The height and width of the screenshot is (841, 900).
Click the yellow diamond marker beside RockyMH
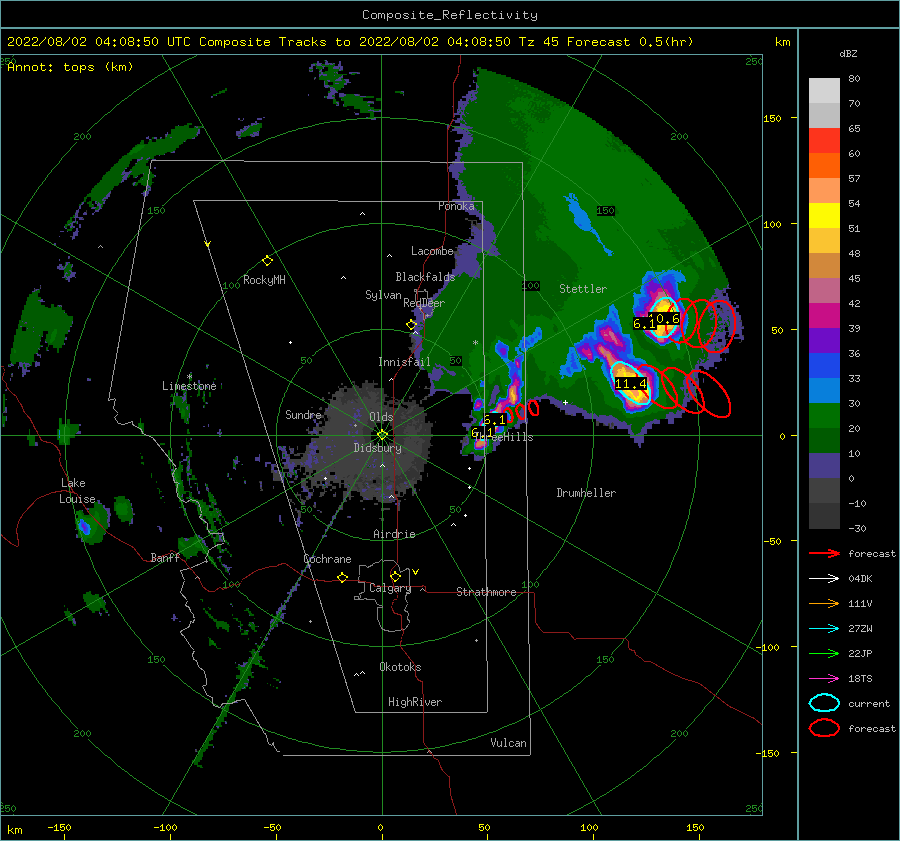pos(267,261)
